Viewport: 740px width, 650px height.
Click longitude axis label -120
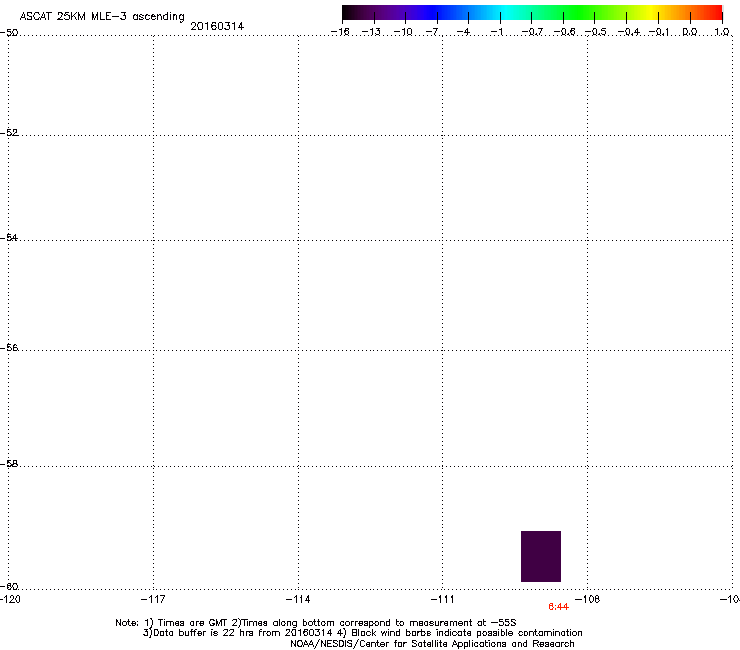(x=10, y=599)
